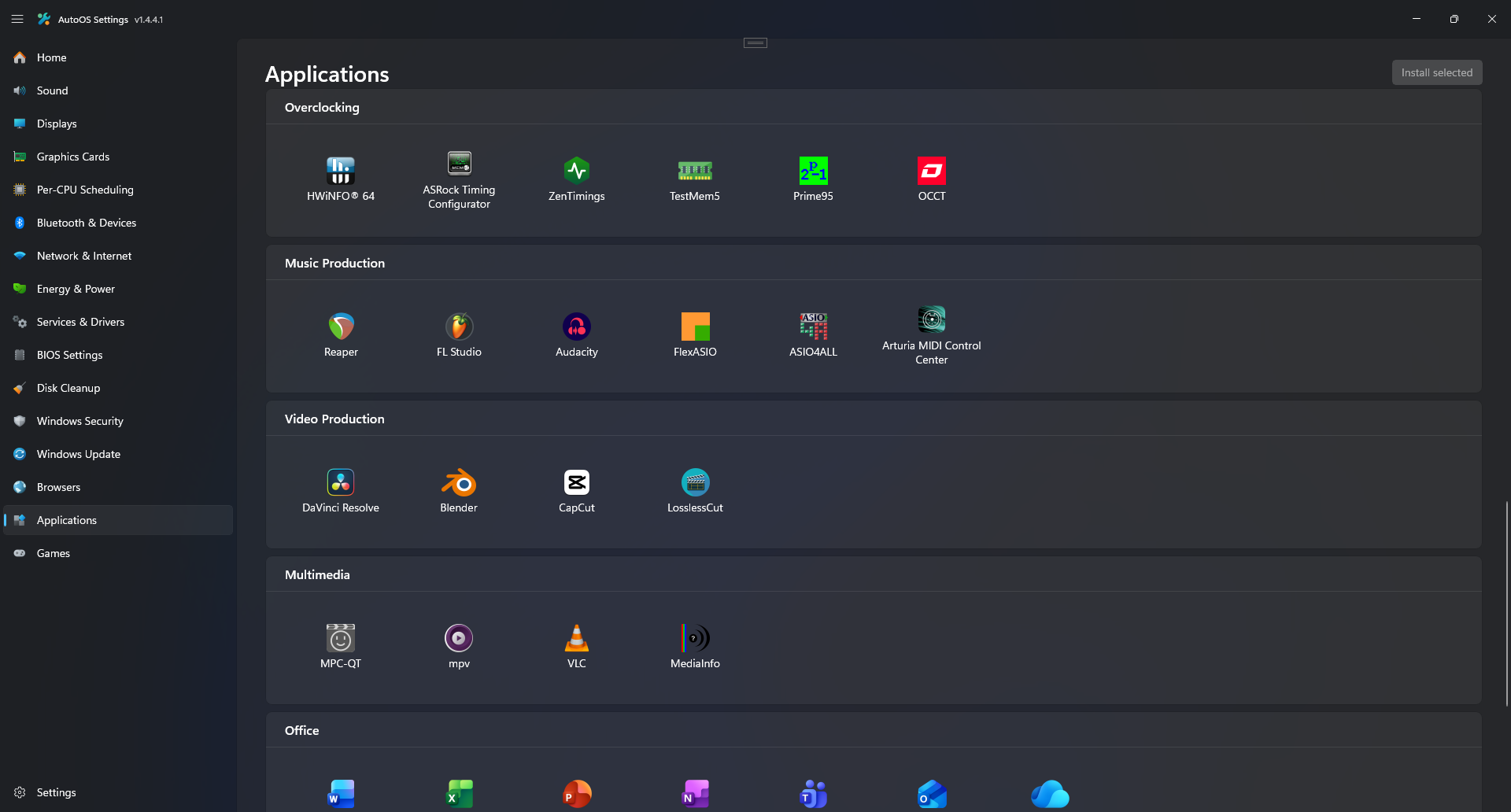Click the Install selected button
The height and width of the screenshot is (812, 1511).
(x=1436, y=72)
